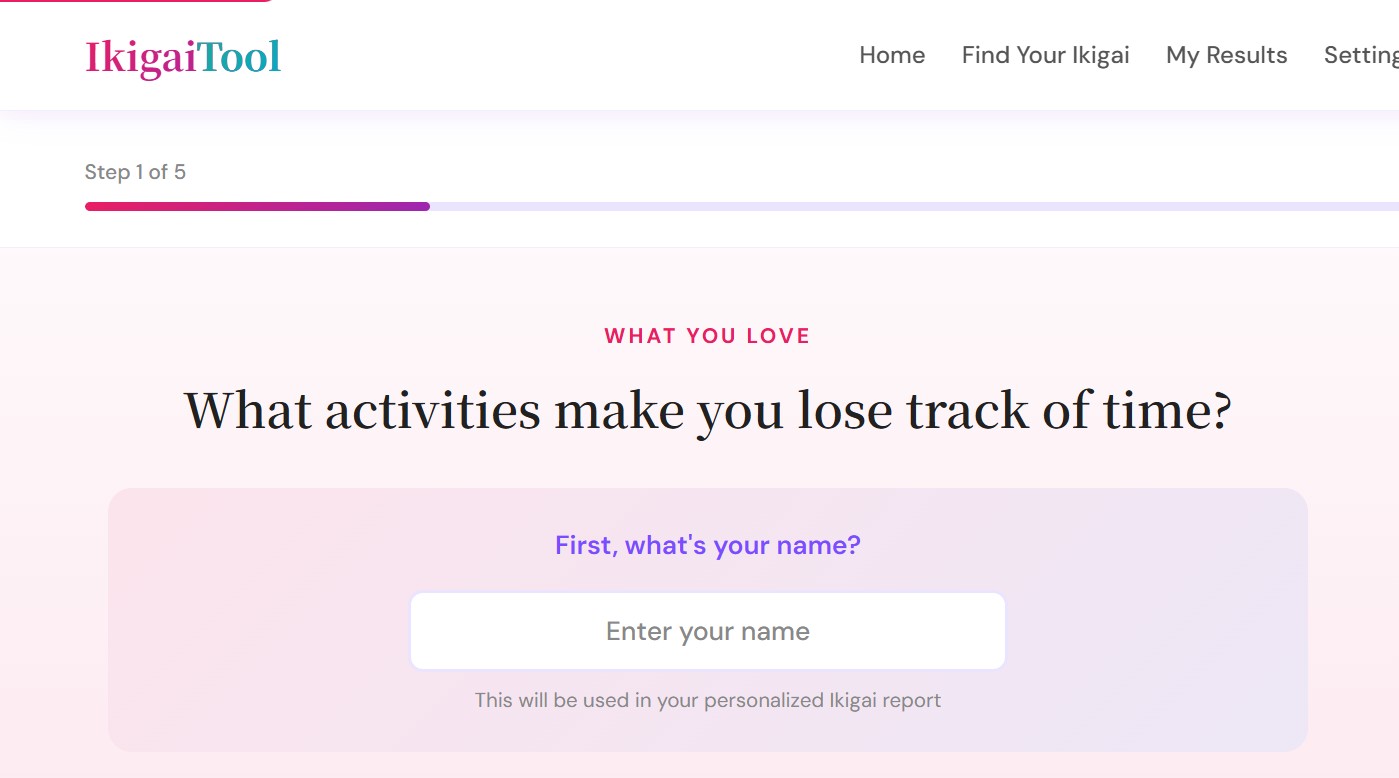Screen dimensions: 1399x778
Task: Click the Step 1 of 5 label
Action: click(x=135, y=172)
